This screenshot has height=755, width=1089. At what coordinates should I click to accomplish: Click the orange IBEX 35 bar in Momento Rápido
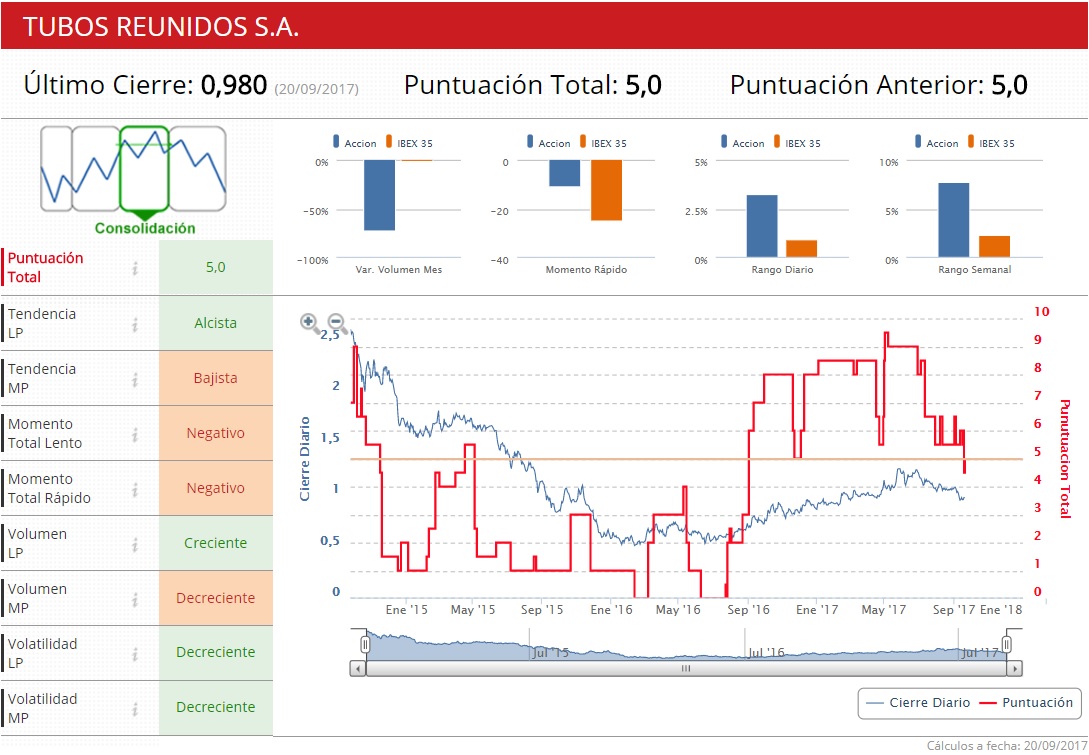(x=606, y=190)
